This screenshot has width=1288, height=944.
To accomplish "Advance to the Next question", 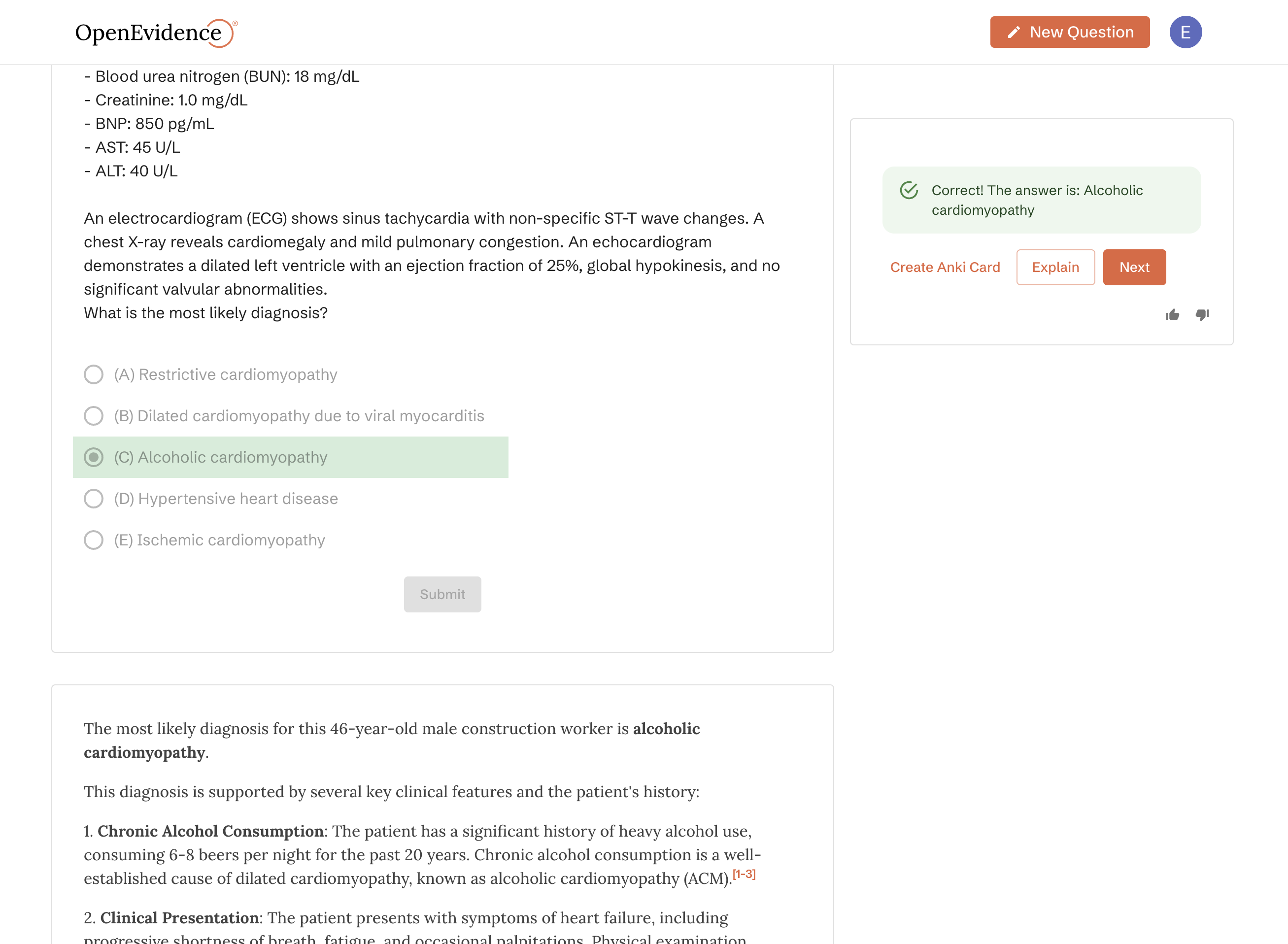I will click(x=1134, y=267).
